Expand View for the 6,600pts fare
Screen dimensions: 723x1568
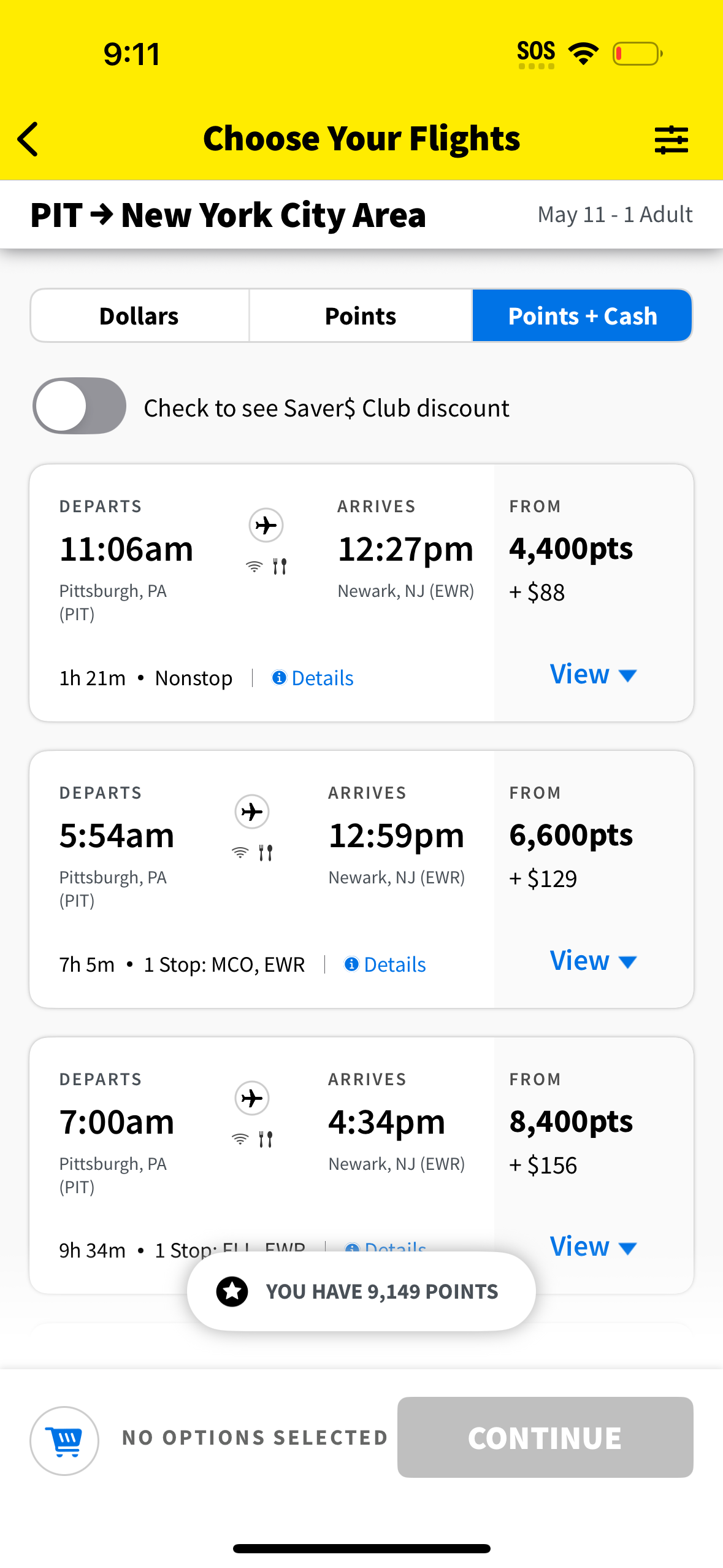592,961
